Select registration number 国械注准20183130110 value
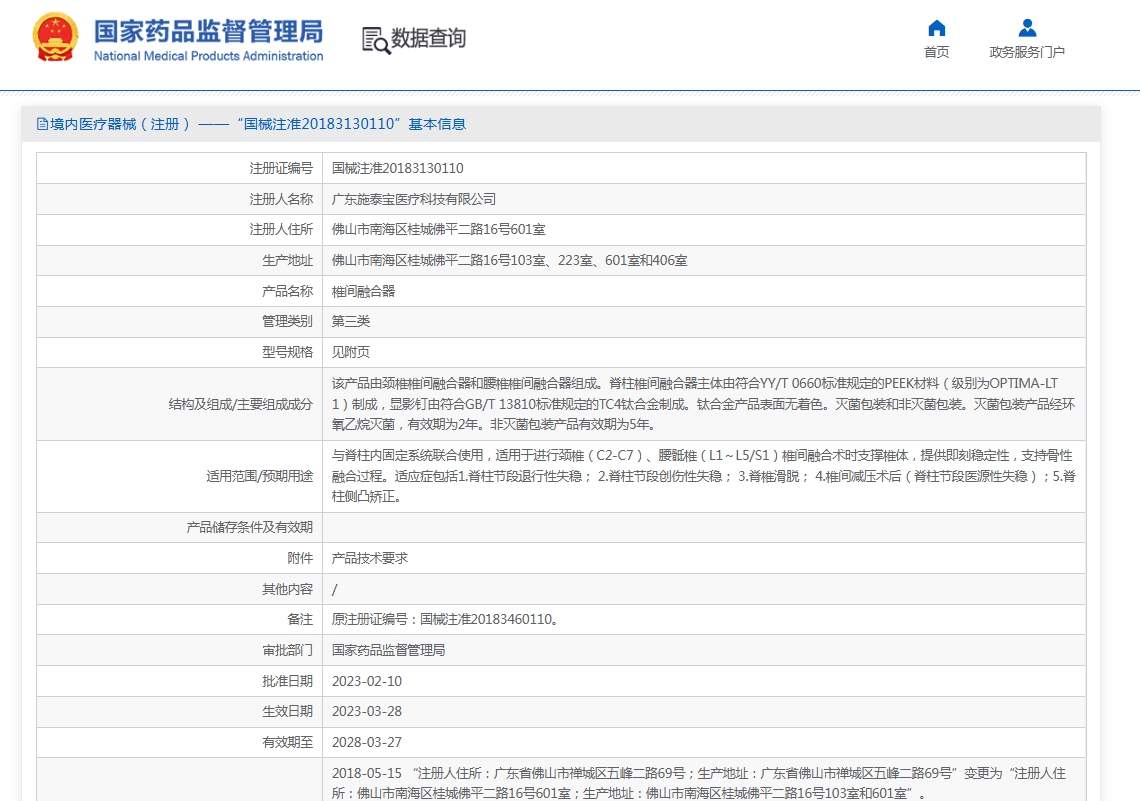 click(x=397, y=169)
